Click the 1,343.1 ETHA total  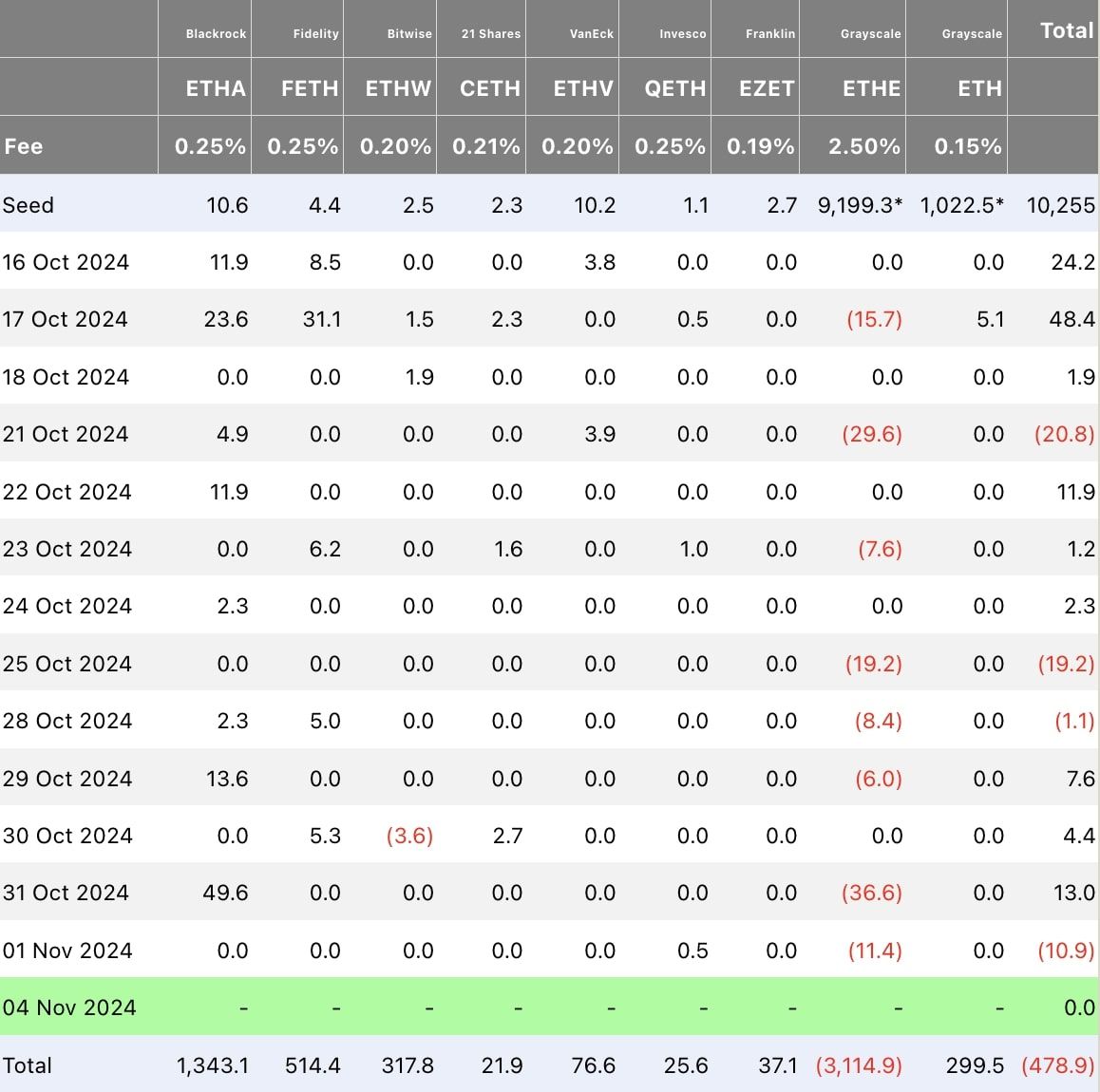coord(213,1066)
